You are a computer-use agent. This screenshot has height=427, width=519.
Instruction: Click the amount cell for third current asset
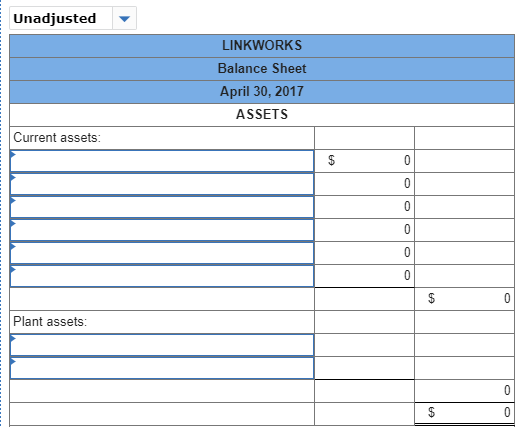pos(364,207)
